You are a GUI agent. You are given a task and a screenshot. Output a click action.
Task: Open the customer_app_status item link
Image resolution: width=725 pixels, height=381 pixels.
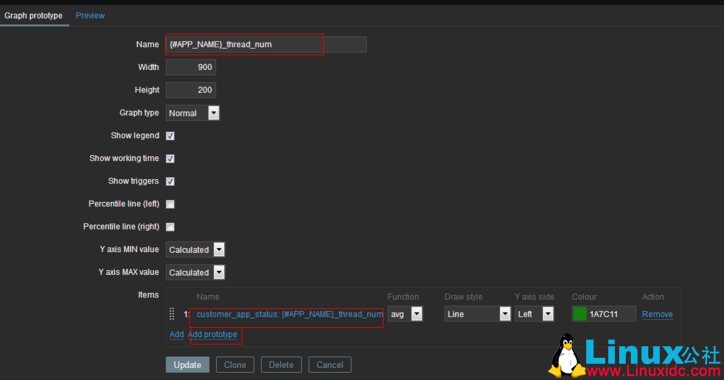coord(289,314)
